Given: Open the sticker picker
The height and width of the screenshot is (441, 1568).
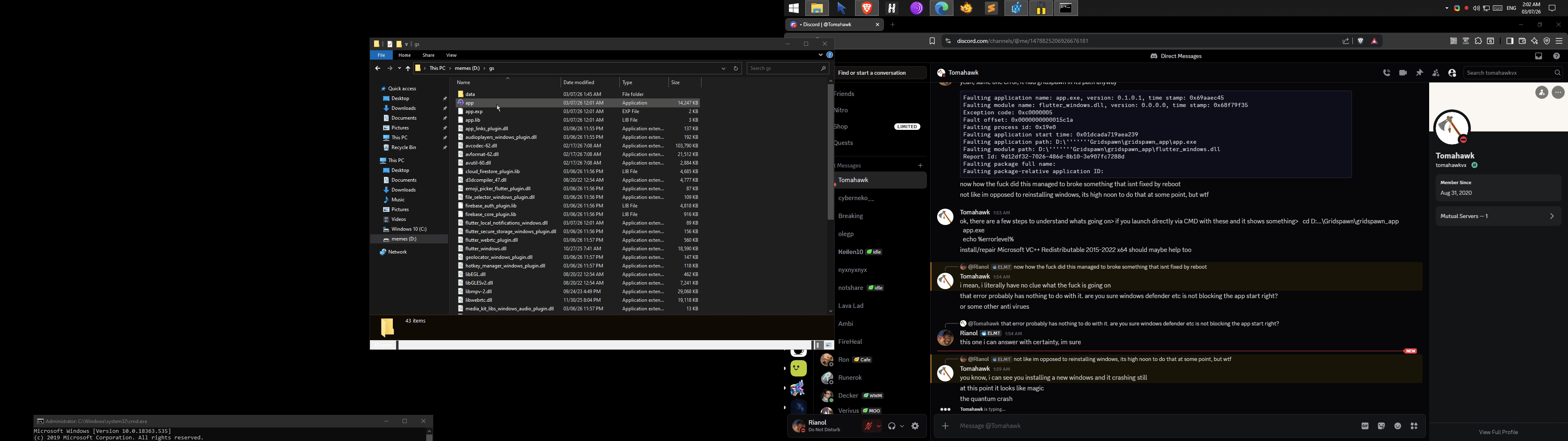Looking at the screenshot, I should coord(1381,426).
